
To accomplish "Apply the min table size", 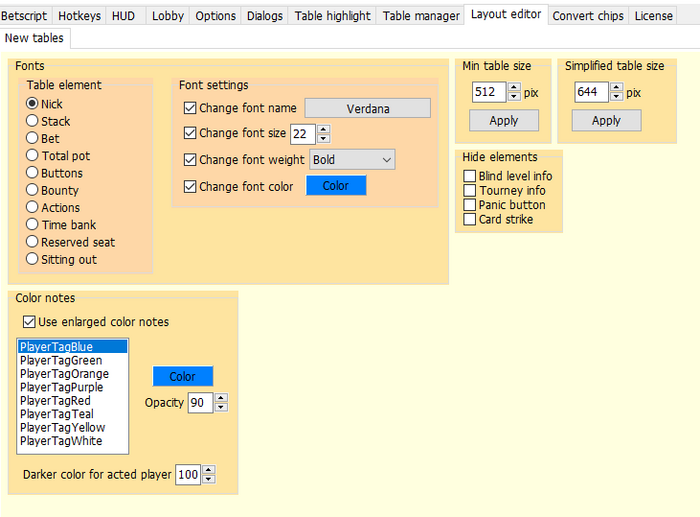I will [504, 120].
